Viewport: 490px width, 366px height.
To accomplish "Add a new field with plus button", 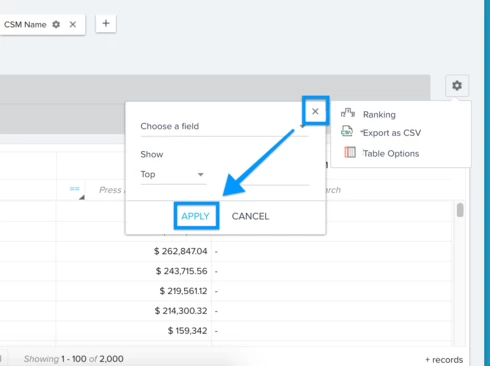I will click(106, 23).
